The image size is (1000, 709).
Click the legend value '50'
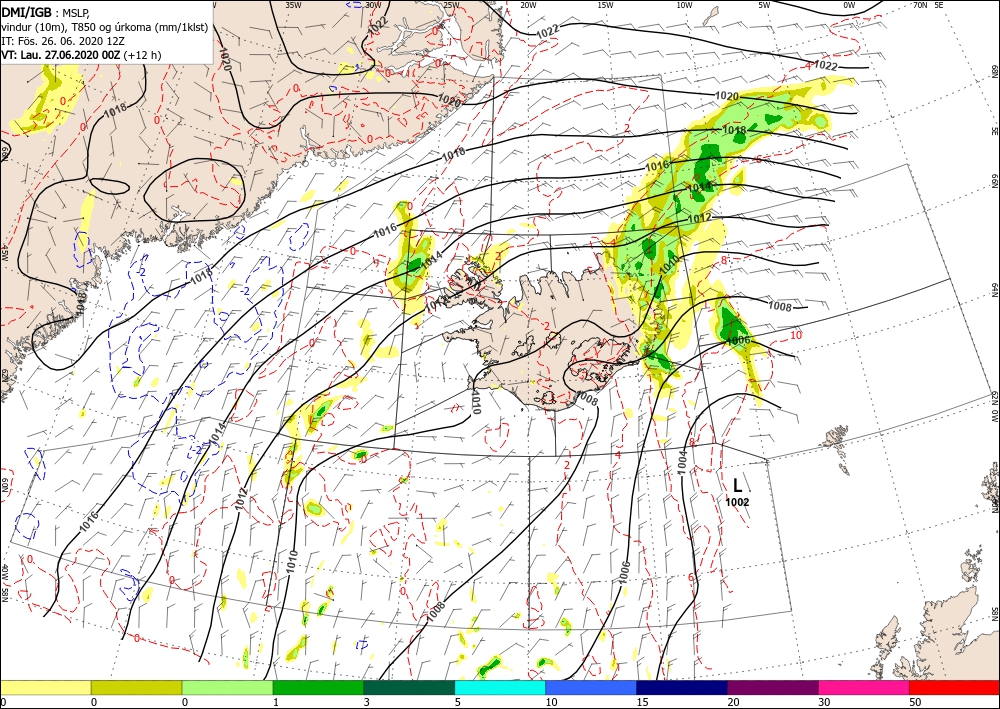915,702
